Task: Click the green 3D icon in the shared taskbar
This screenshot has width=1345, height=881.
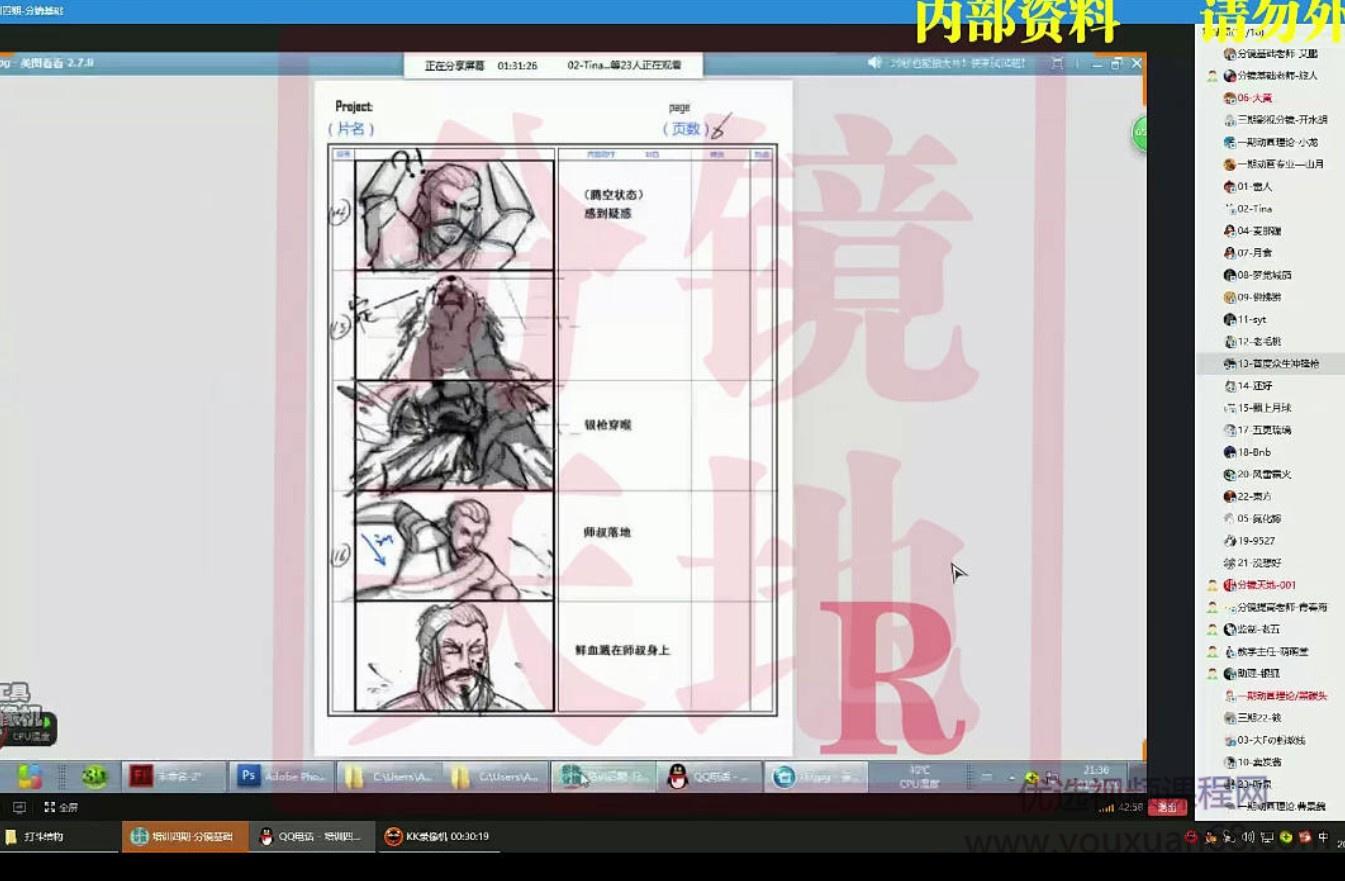Action: pyautogui.click(x=95, y=776)
